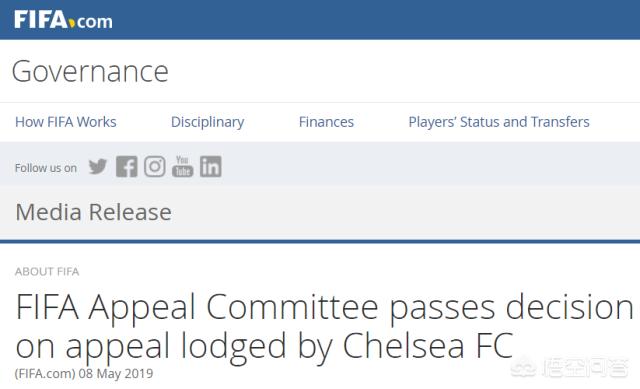Screen dimensions: 640x389
Task: Click the 08 May 2019 date
Action: (x=116, y=373)
